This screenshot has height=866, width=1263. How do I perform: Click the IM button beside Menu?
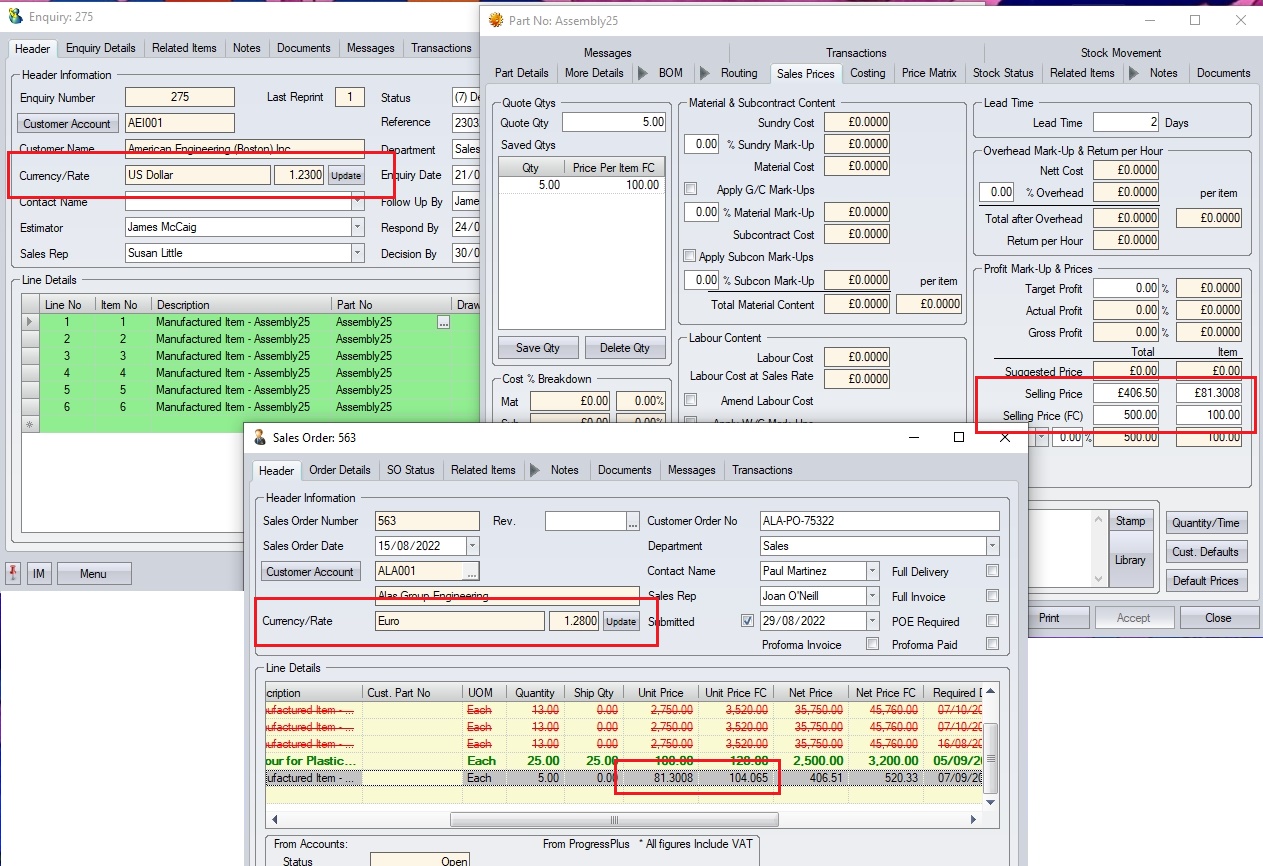point(38,574)
